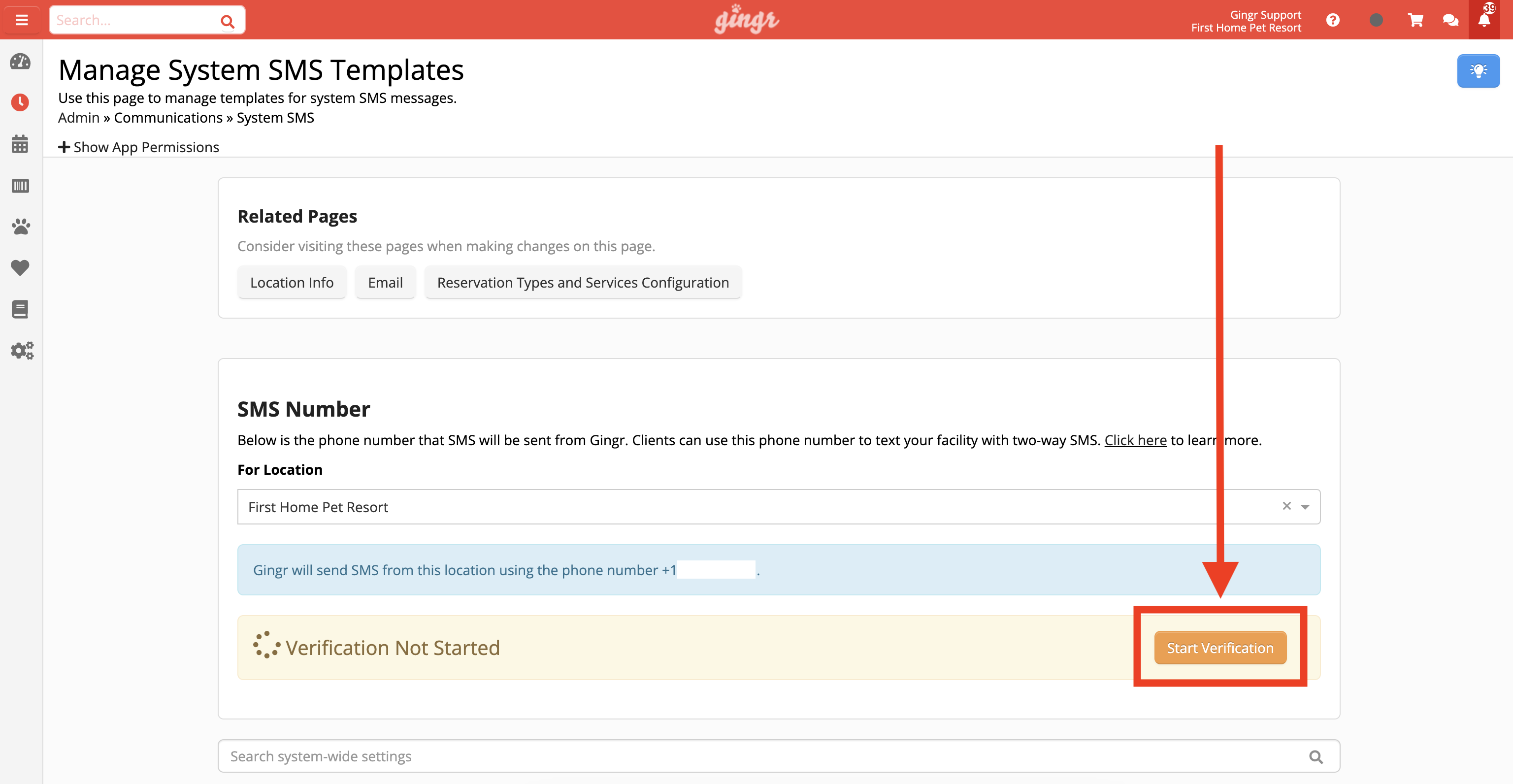
Task: Click the system-wide settings search icon
Action: pos(1316,757)
